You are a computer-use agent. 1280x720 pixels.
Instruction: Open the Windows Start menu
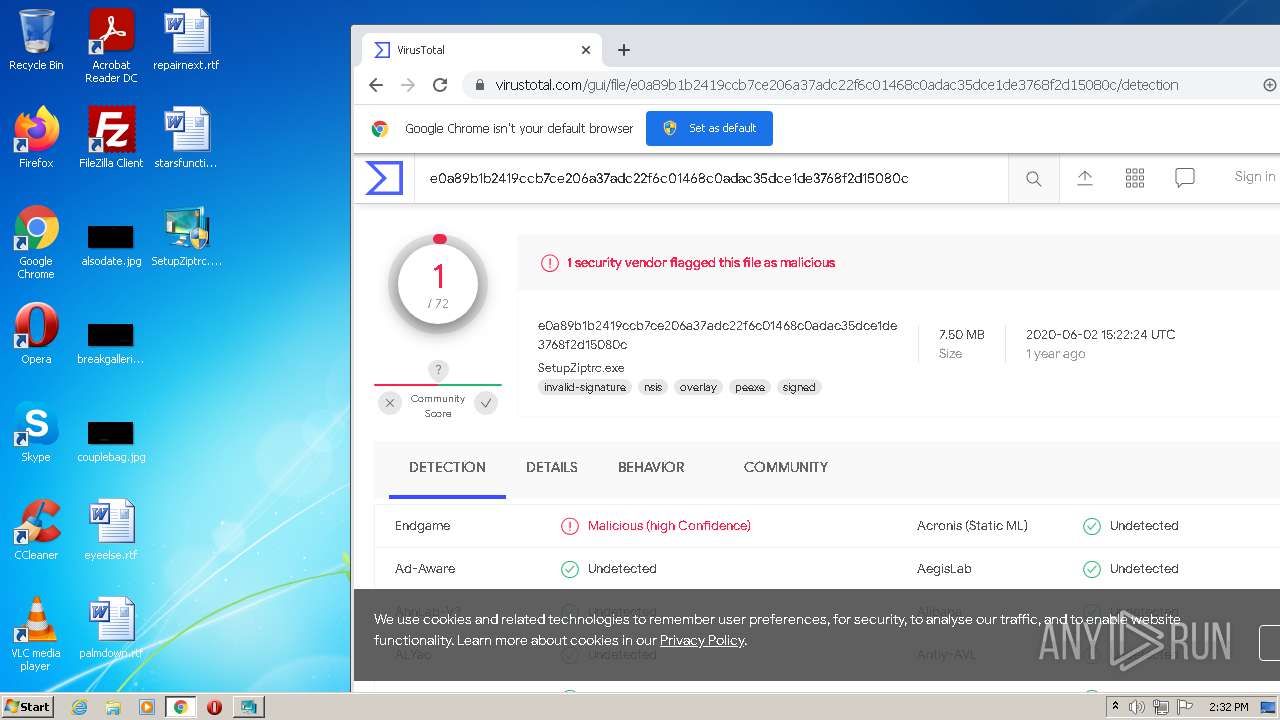[x=28, y=706]
